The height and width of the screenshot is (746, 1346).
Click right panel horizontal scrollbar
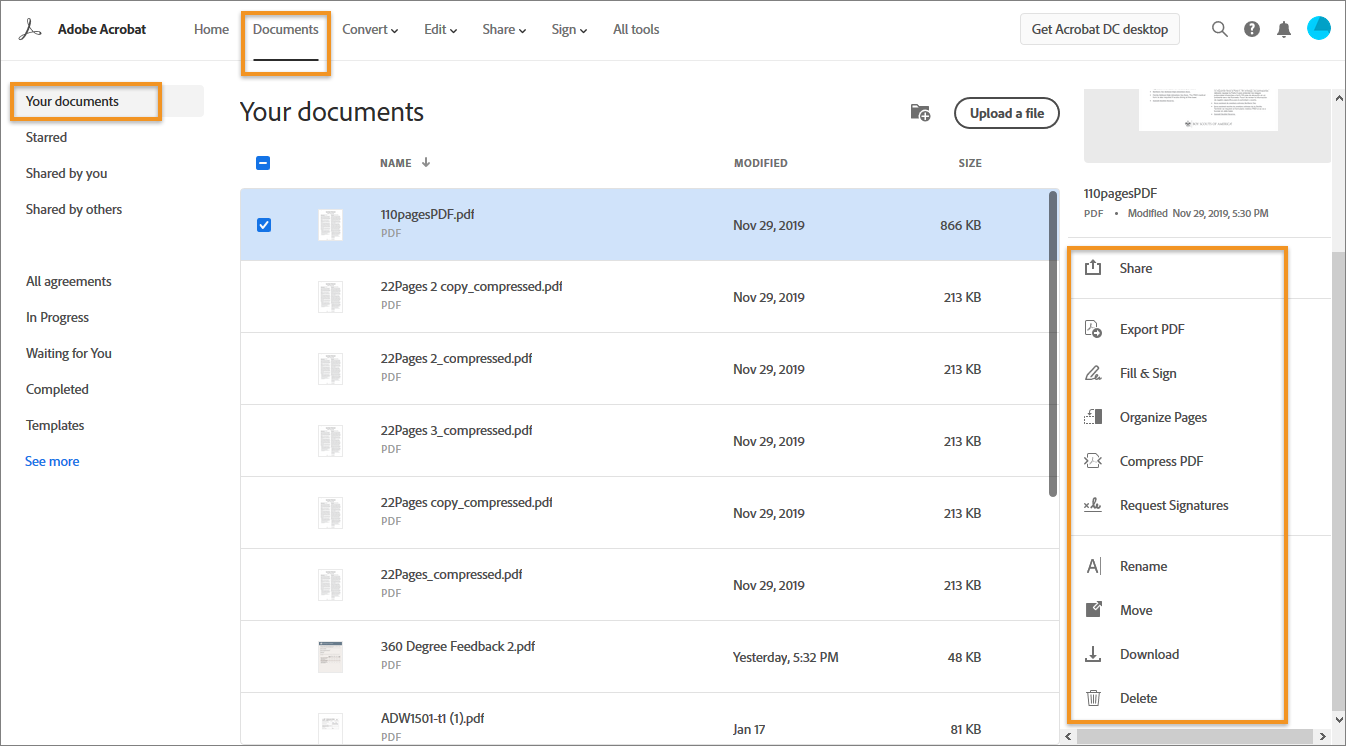(x=1197, y=736)
